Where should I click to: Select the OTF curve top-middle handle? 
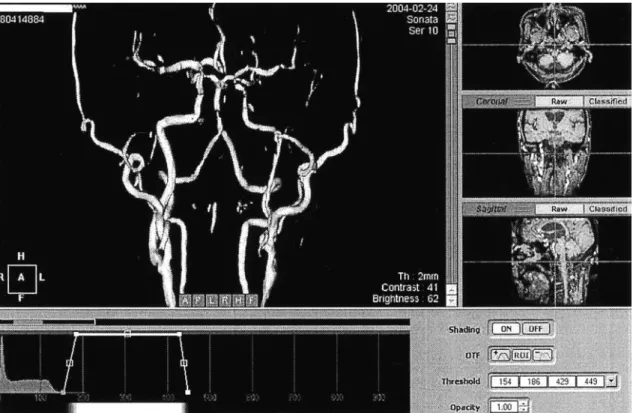point(128,333)
